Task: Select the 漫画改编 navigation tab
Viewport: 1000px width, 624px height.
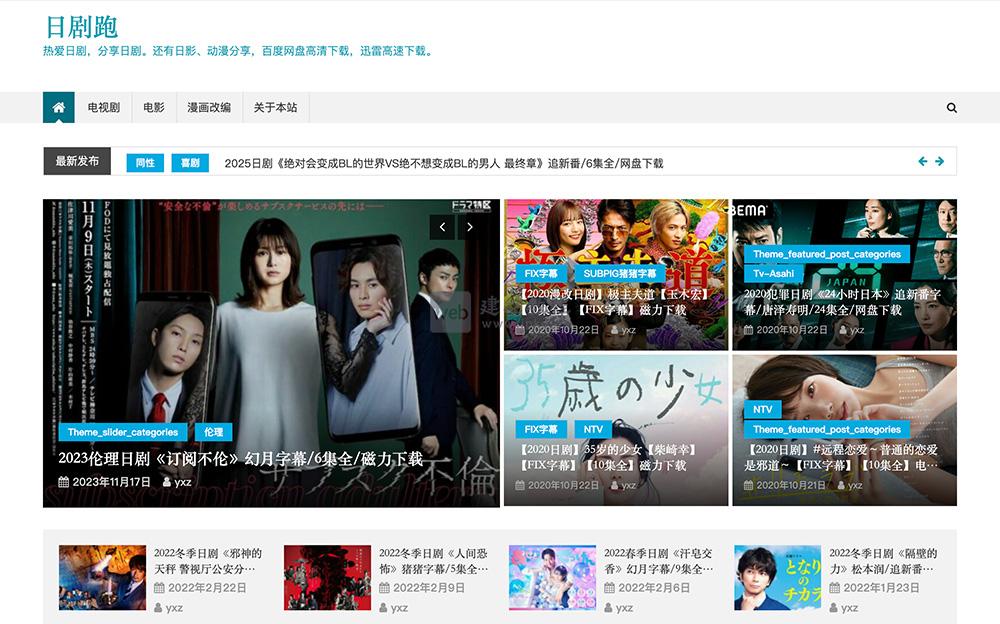Action: click(209, 108)
